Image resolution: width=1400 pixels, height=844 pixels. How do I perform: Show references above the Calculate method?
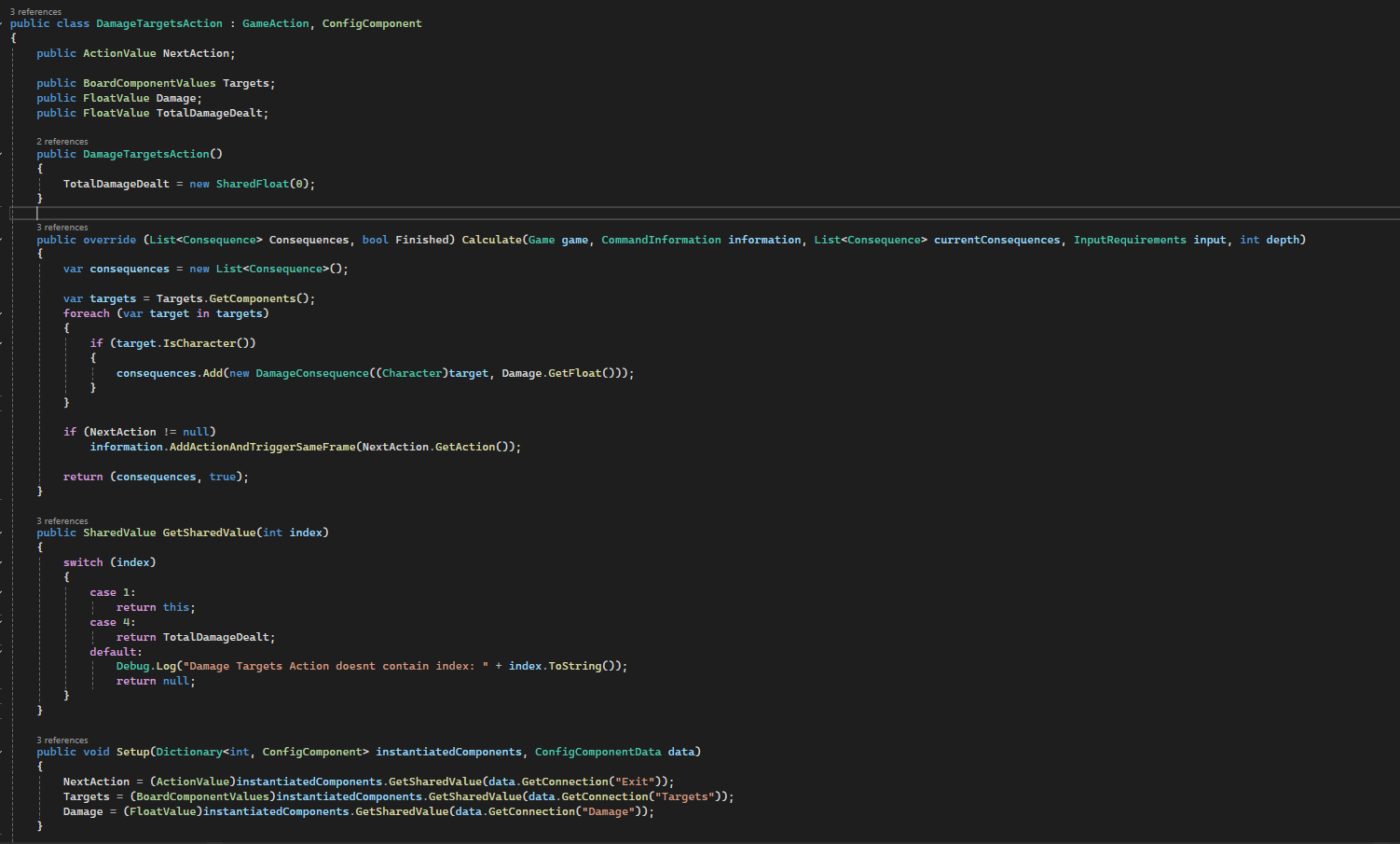[x=62, y=228]
